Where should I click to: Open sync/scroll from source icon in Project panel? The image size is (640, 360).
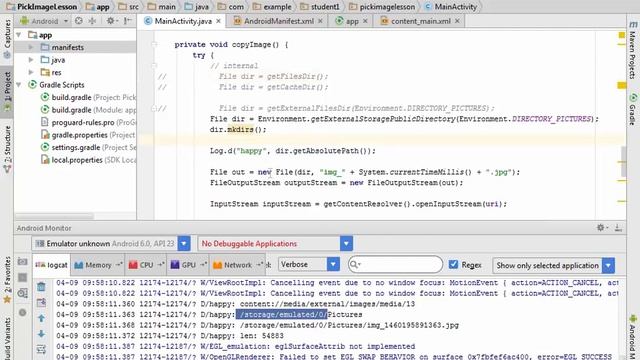click(x=79, y=21)
